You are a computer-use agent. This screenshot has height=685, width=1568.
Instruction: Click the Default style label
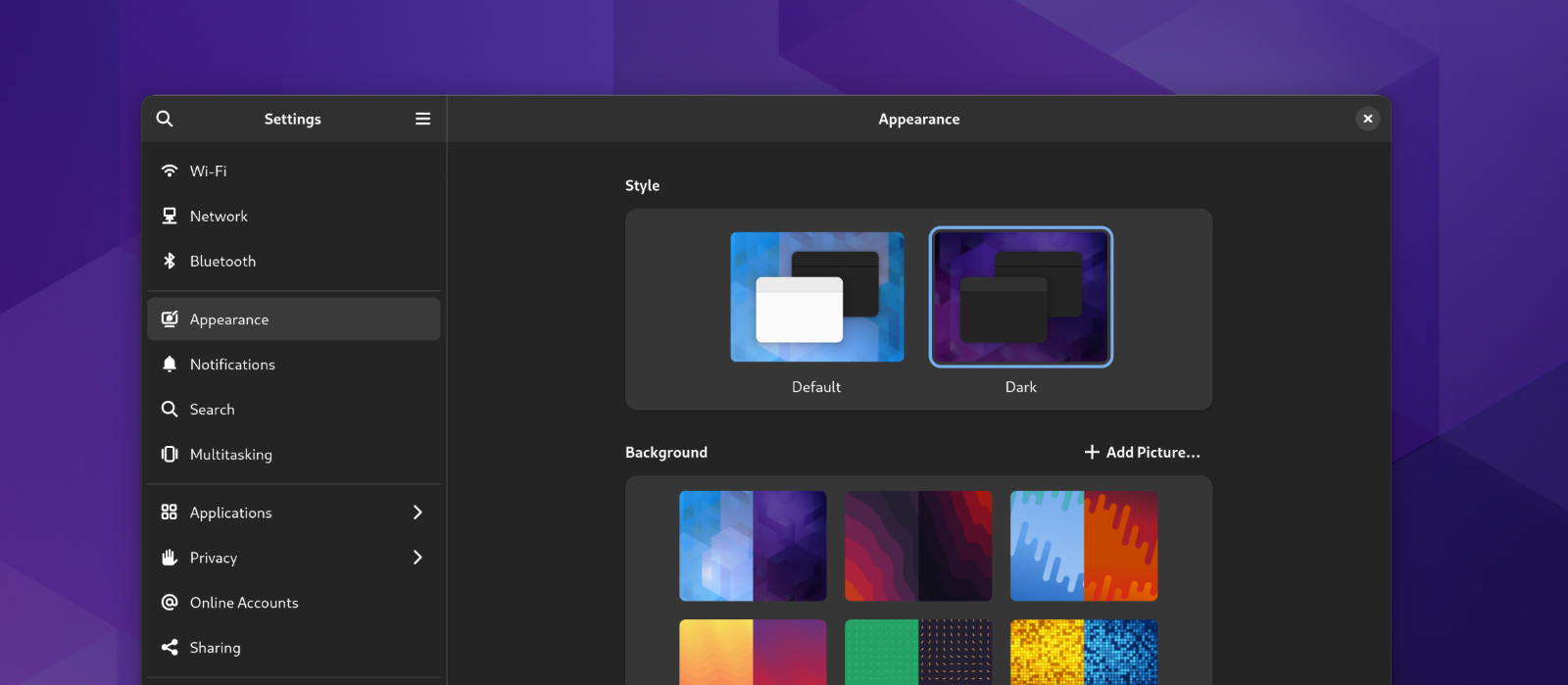point(816,387)
